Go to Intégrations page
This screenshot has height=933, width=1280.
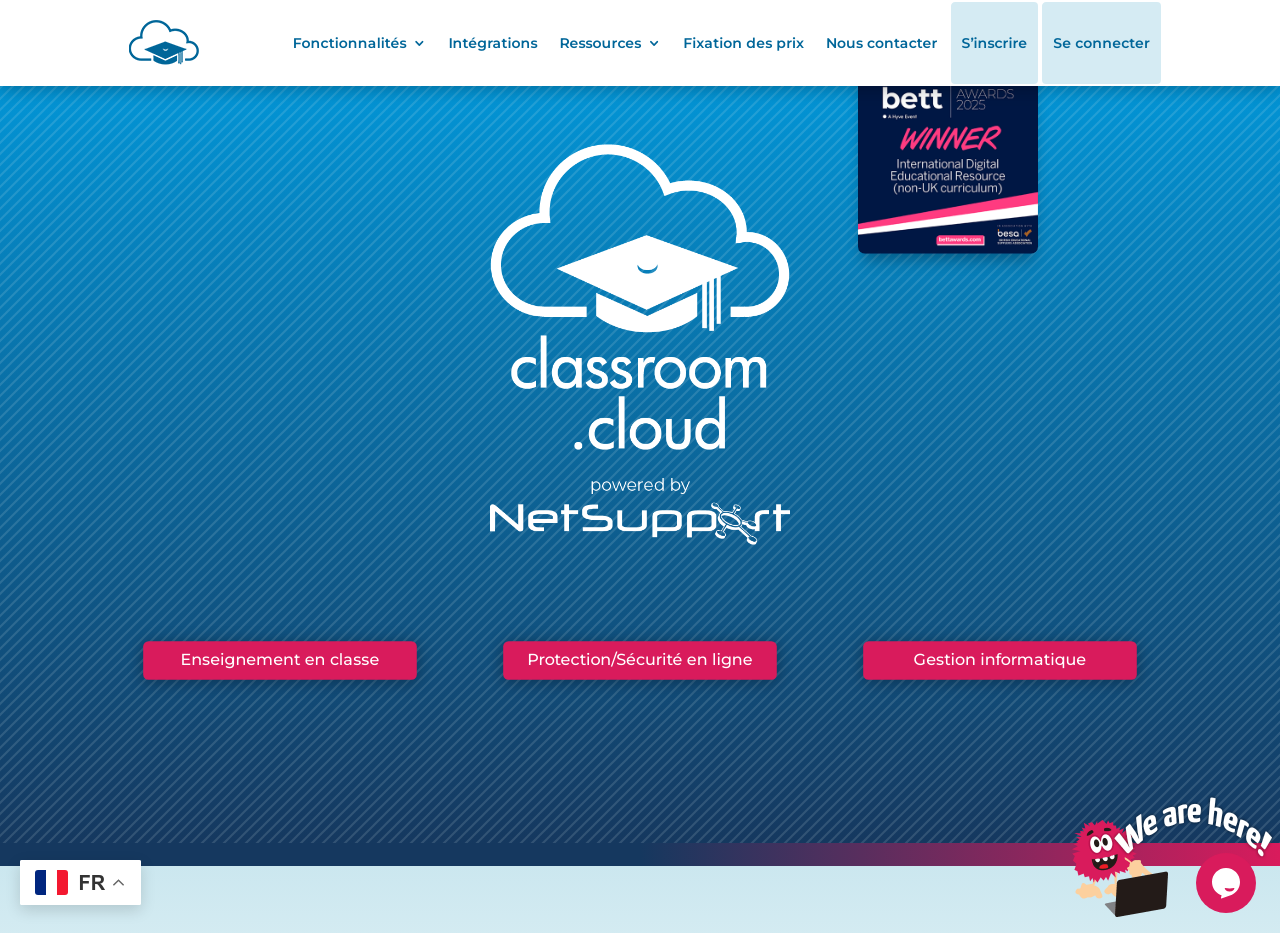click(x=493, y=43)
